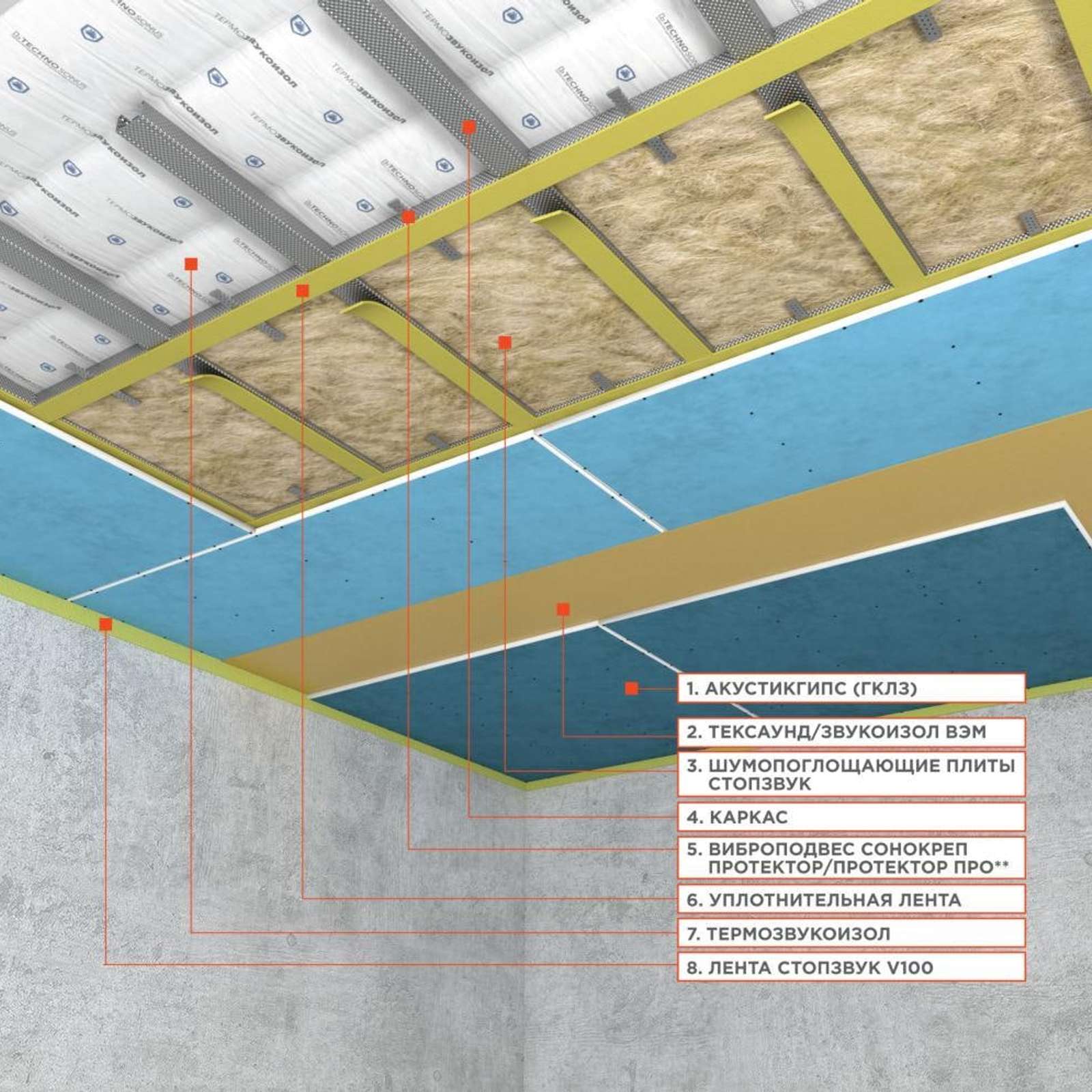
Task: Click the label '8. ЛЕНТА СТОПЗВУК V100'
Action: 851,966
